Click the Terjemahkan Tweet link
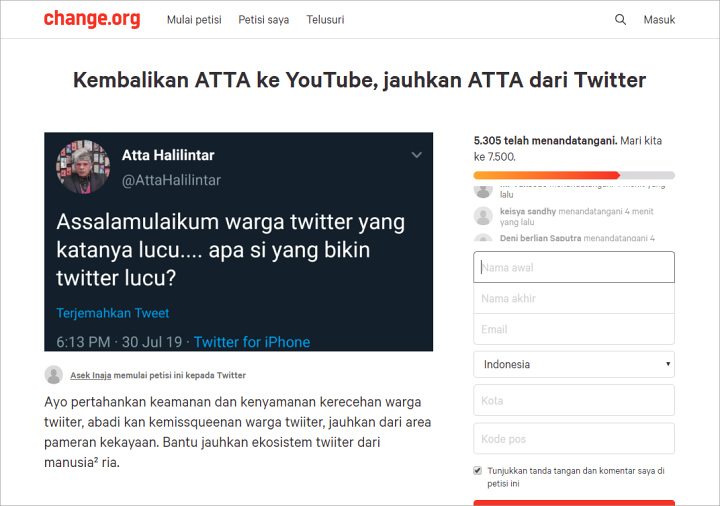Viewport: 720px width, 506px height. click(x=112, y=313)
